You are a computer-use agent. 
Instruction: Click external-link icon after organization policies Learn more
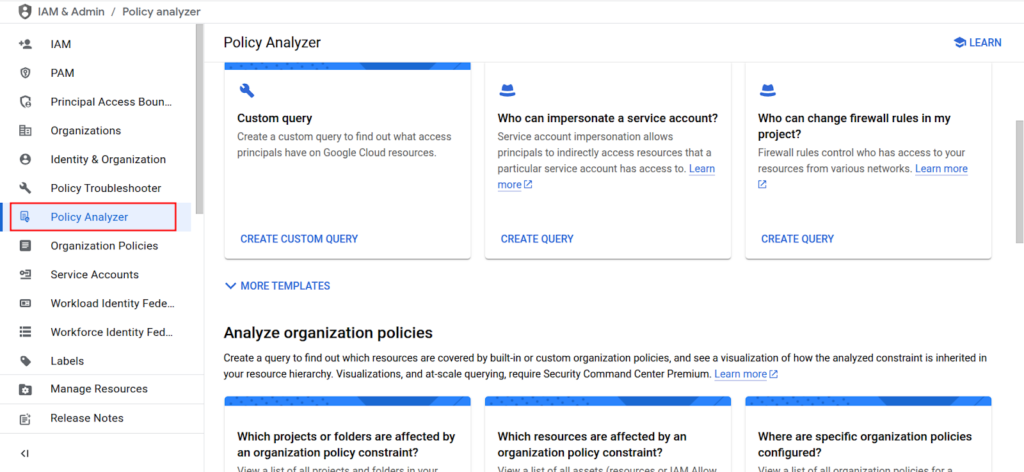[x=774, y=374]
